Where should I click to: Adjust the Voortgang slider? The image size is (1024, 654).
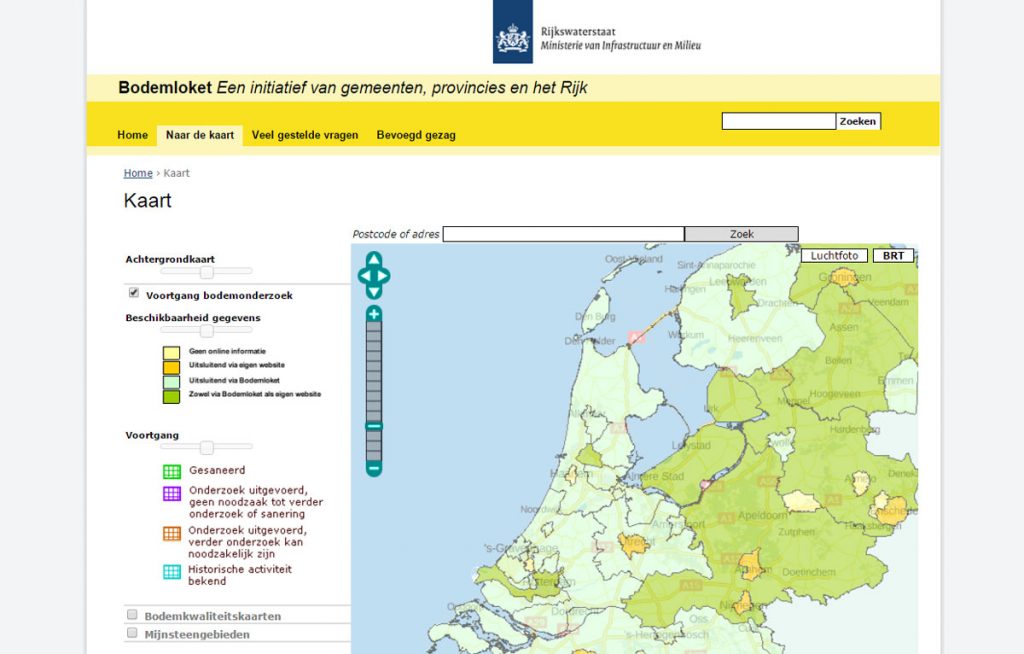pyautogui.click(x=206, y=449)
